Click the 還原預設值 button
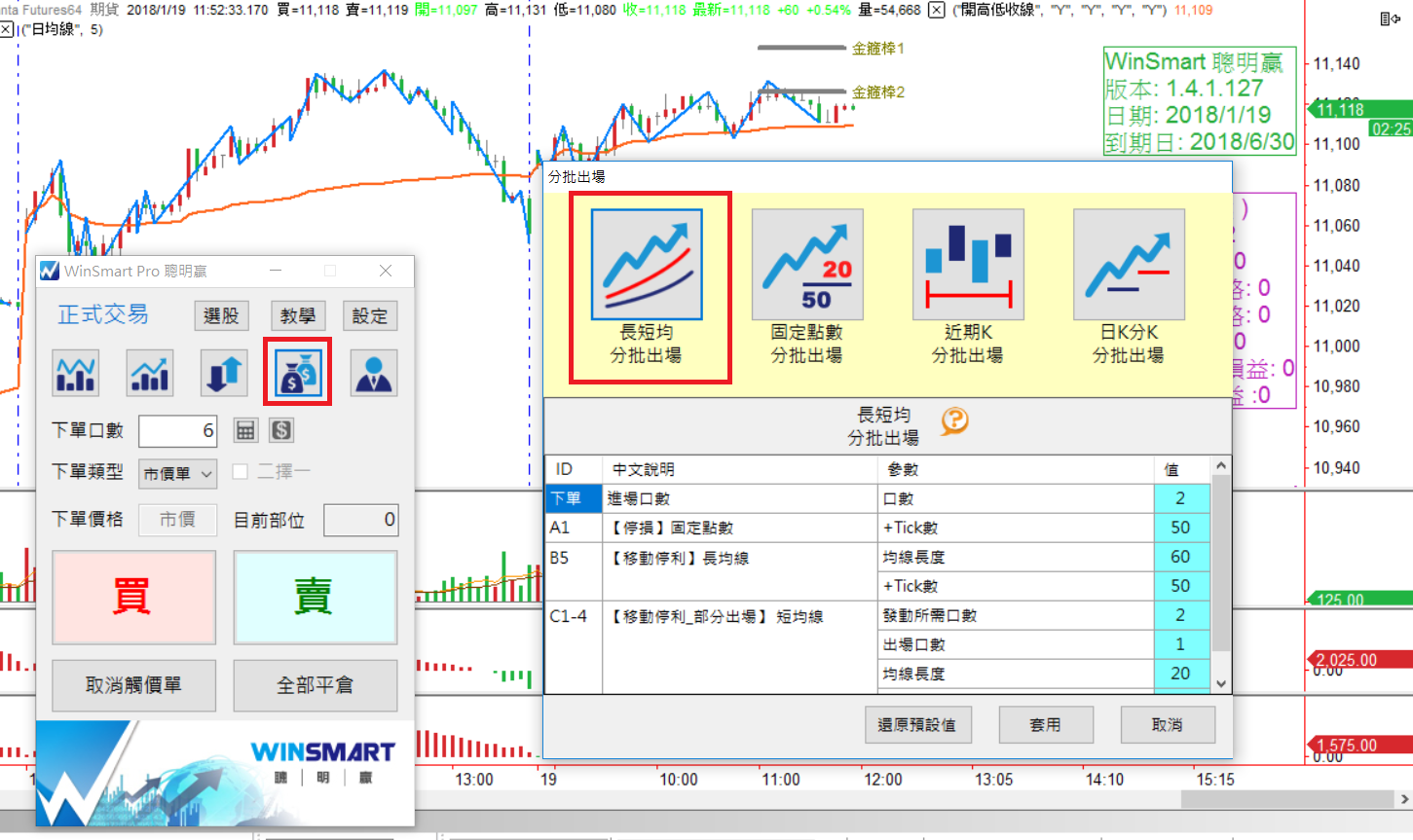The image size is (1413, 840). coord(916,725)
